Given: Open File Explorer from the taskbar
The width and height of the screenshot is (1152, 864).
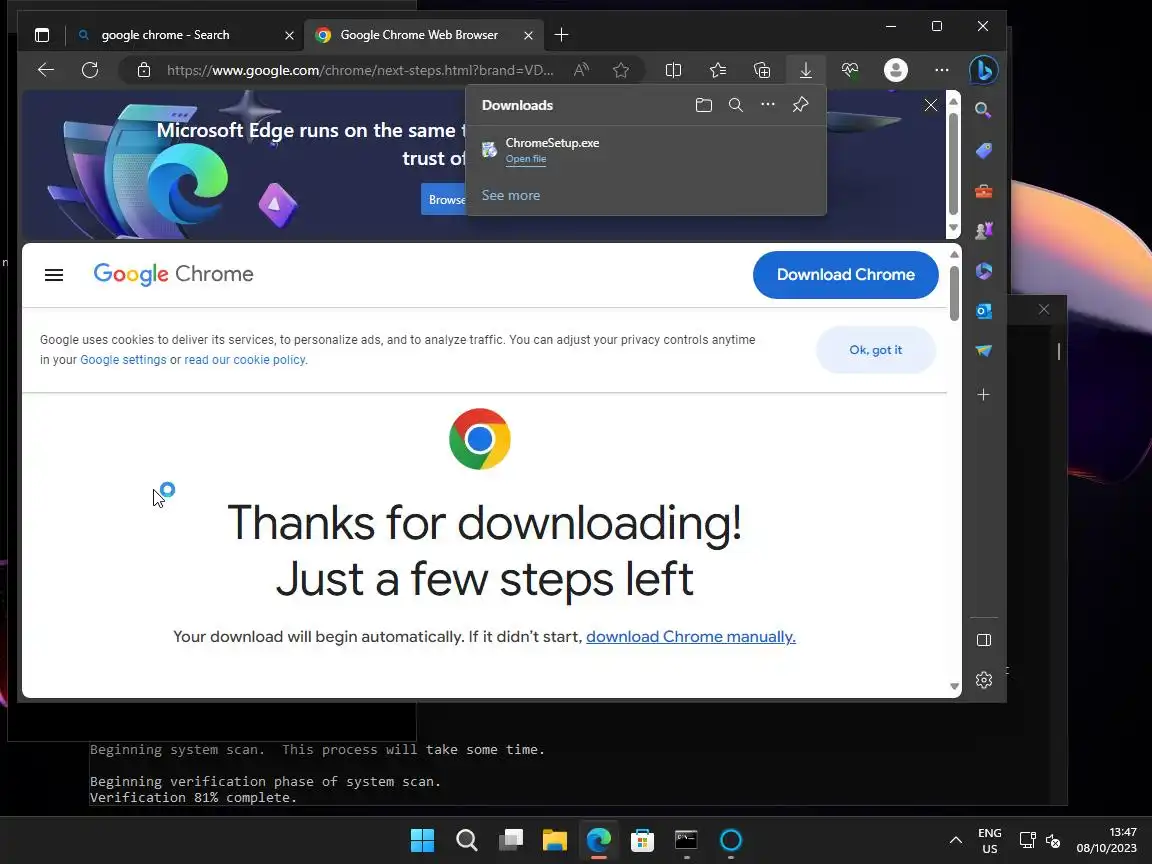Looking at the screenshot, I should (x=555, y=840).
